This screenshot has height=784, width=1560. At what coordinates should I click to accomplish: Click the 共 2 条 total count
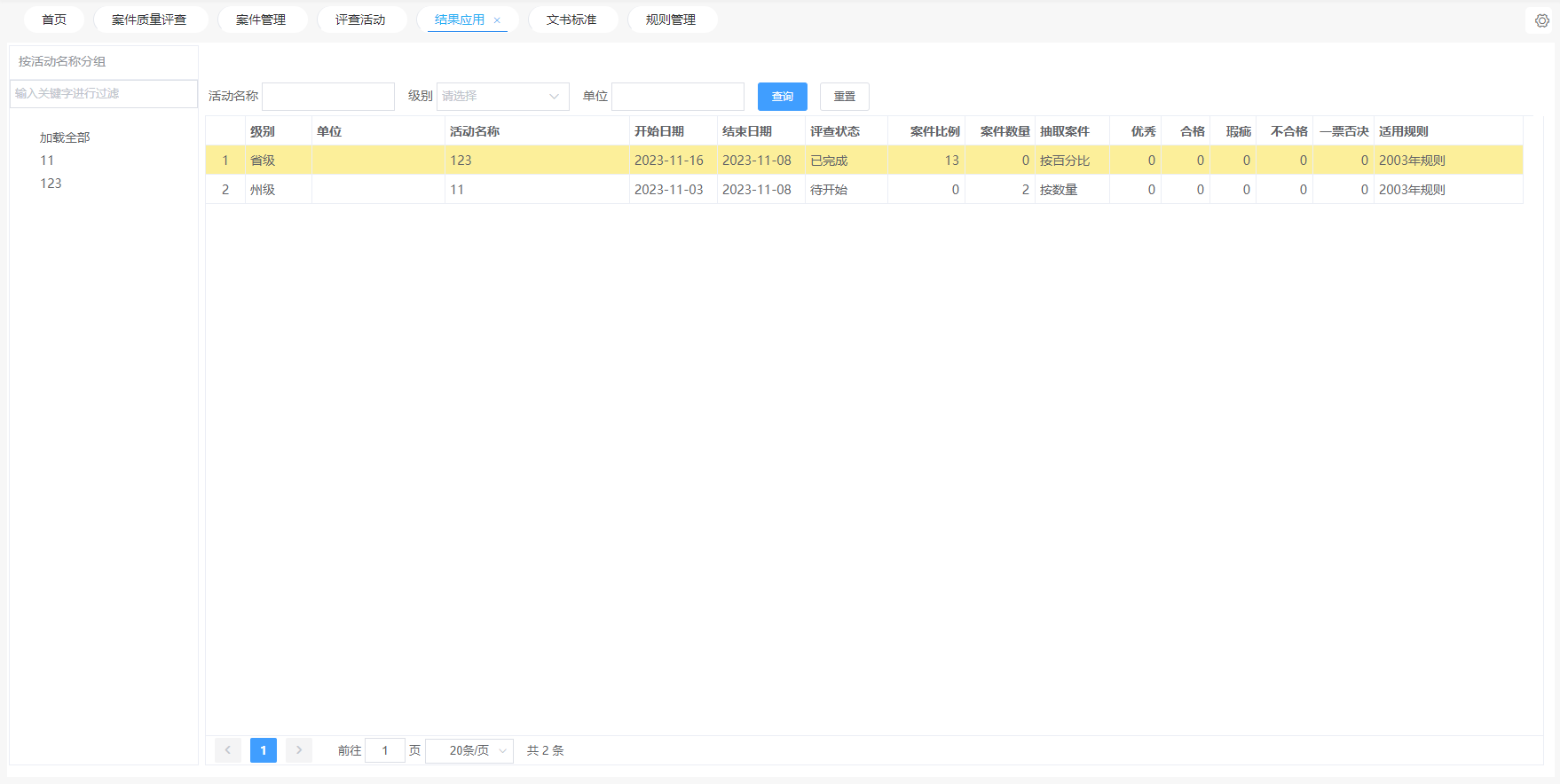pyautogui.click(x=545, y=750)
